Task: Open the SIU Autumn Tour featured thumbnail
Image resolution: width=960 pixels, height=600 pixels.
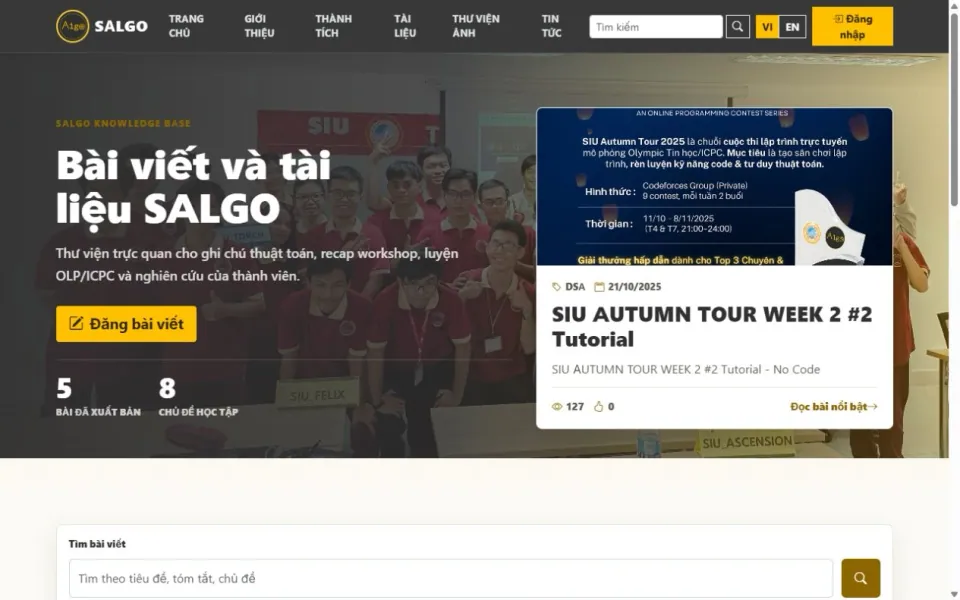Action: 714,187
